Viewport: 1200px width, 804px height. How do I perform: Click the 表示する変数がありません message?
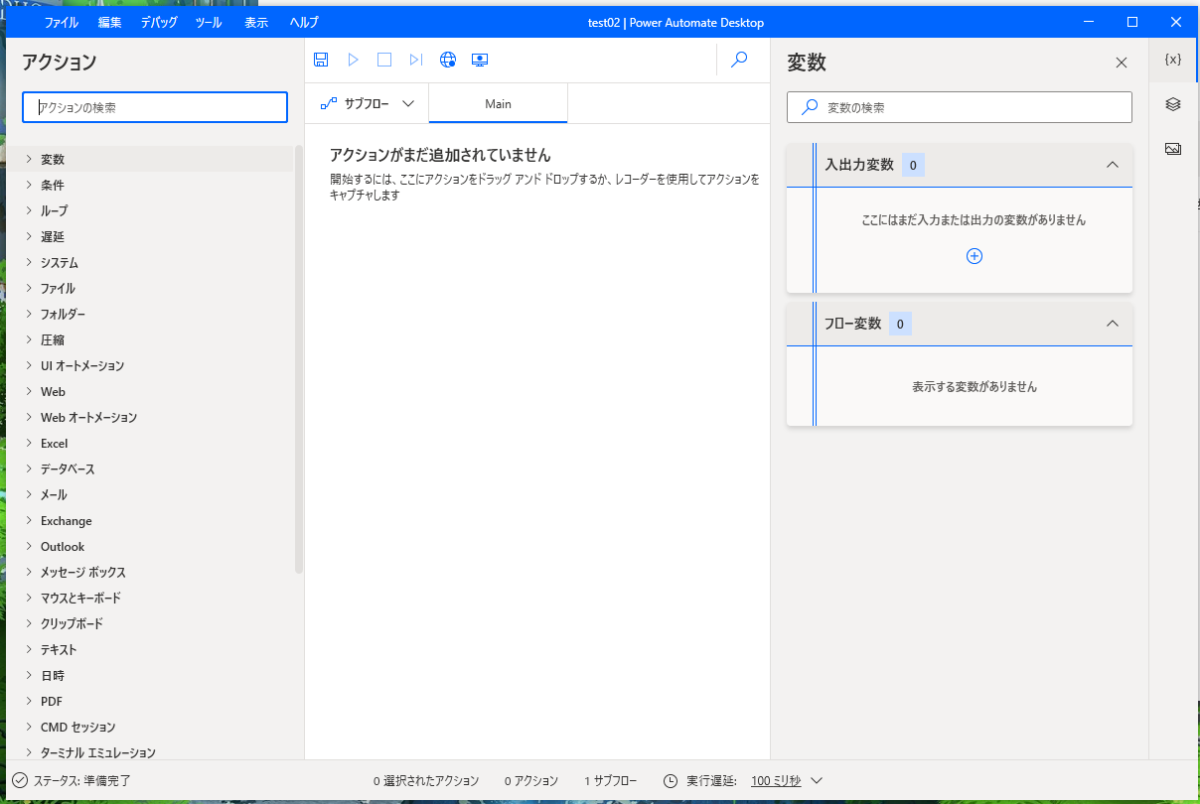tap(974, 386)
